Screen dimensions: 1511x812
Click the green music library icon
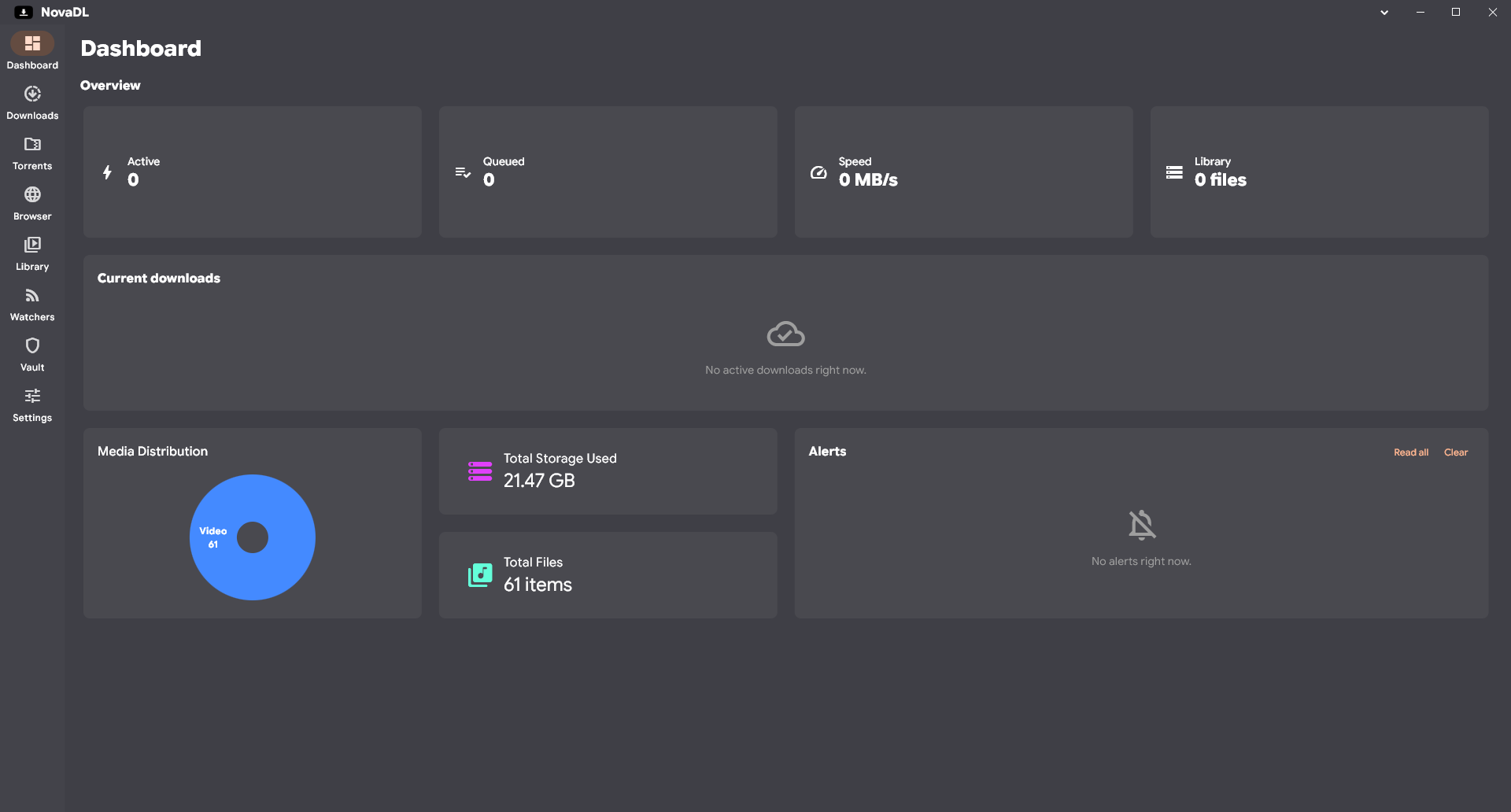(480, 575)
